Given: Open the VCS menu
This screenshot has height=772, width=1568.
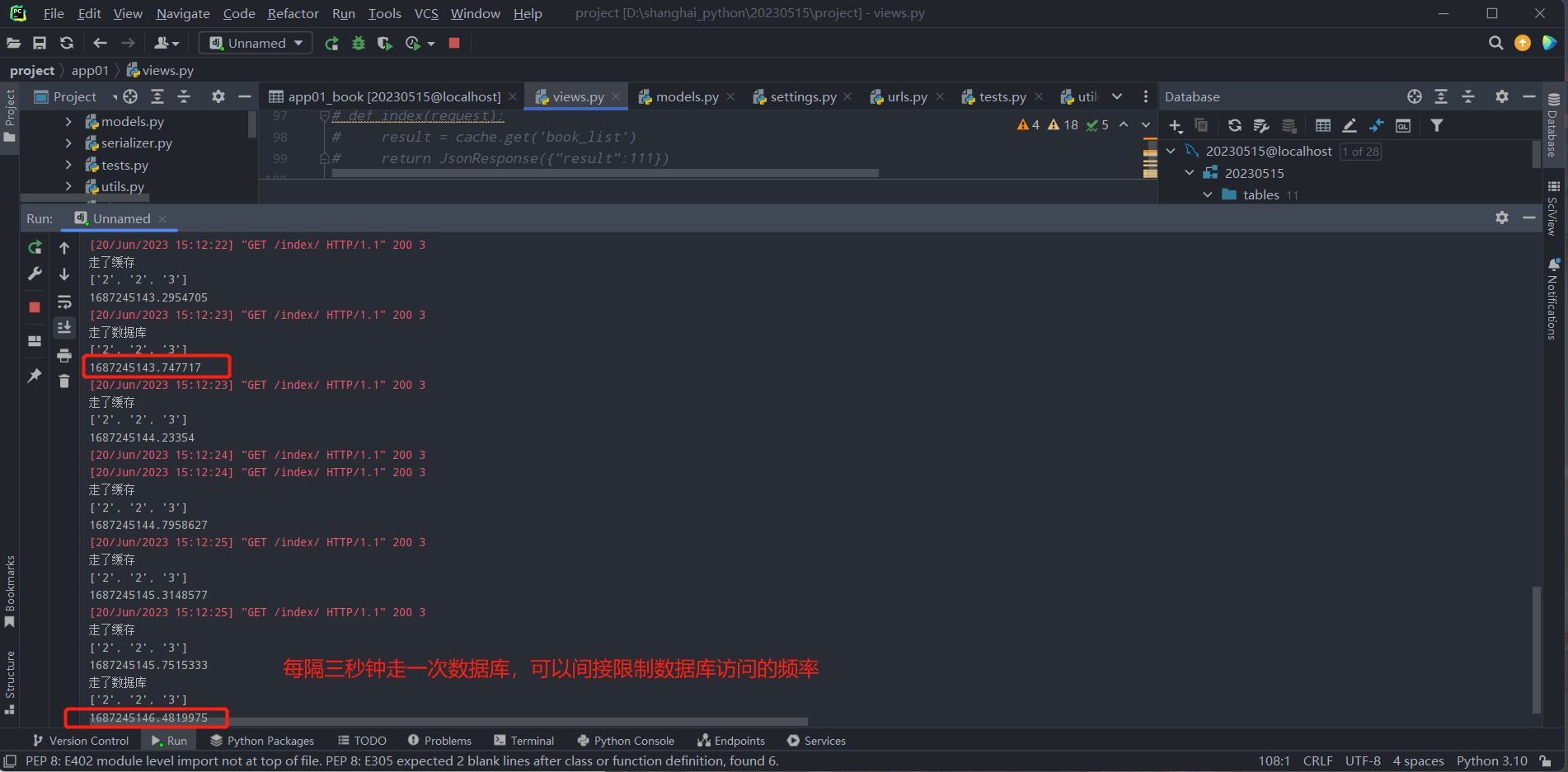Looking at the screenshot, I should [426, 13].
